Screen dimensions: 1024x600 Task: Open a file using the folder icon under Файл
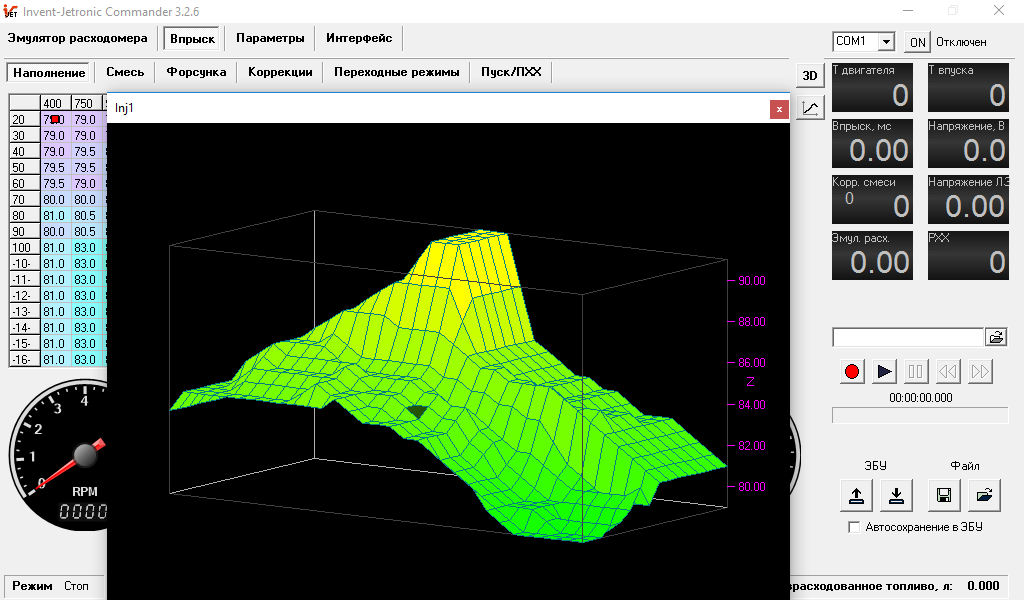point(984,495)
